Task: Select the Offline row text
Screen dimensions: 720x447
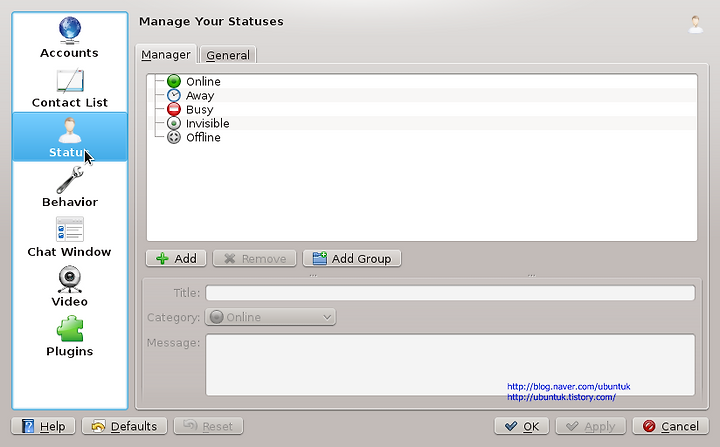Action: (203, 137)
